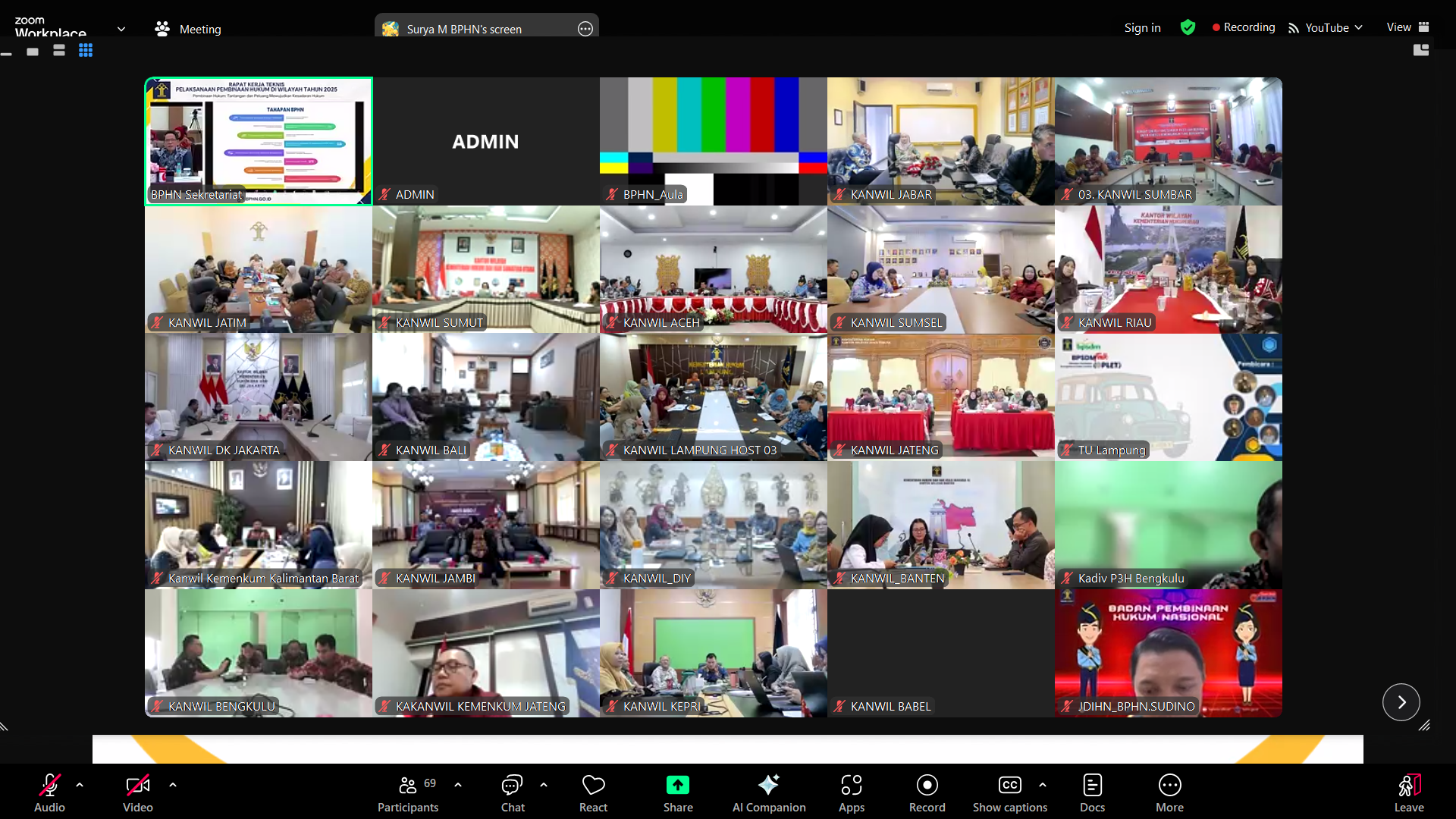Expand the Zoom Workplace dropdown chevron
The width and height of the screenshot is (1456, 819).
click(121, 29)
